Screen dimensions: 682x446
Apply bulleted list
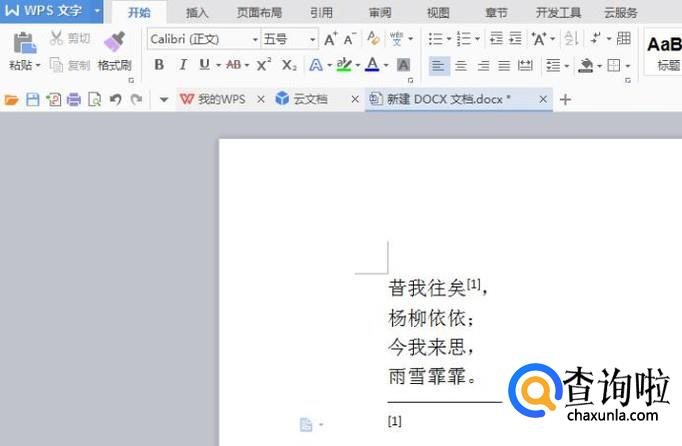click(x=436, y=39)
